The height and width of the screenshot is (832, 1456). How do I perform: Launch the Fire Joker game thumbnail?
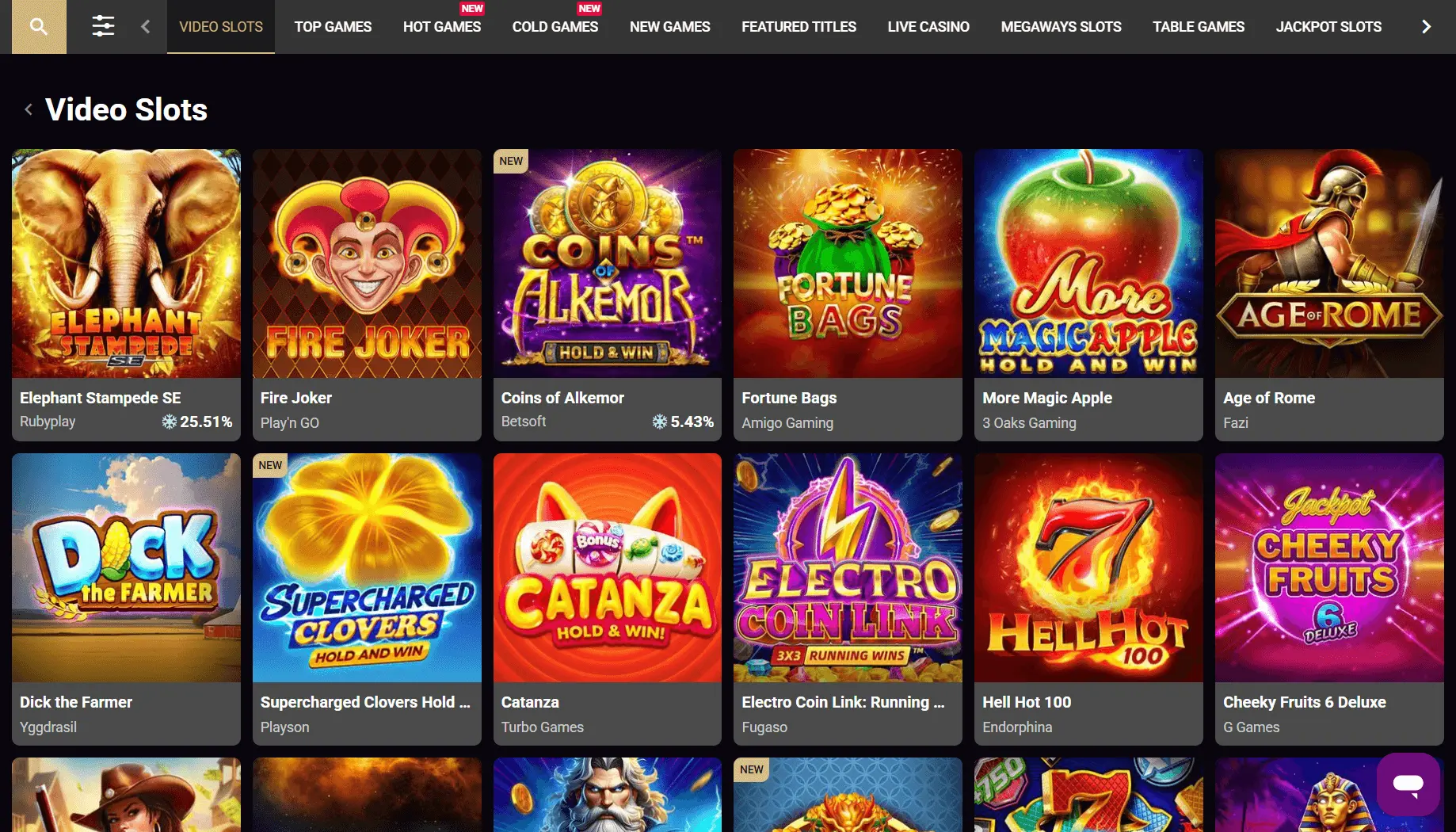click(x=367, y=264)
